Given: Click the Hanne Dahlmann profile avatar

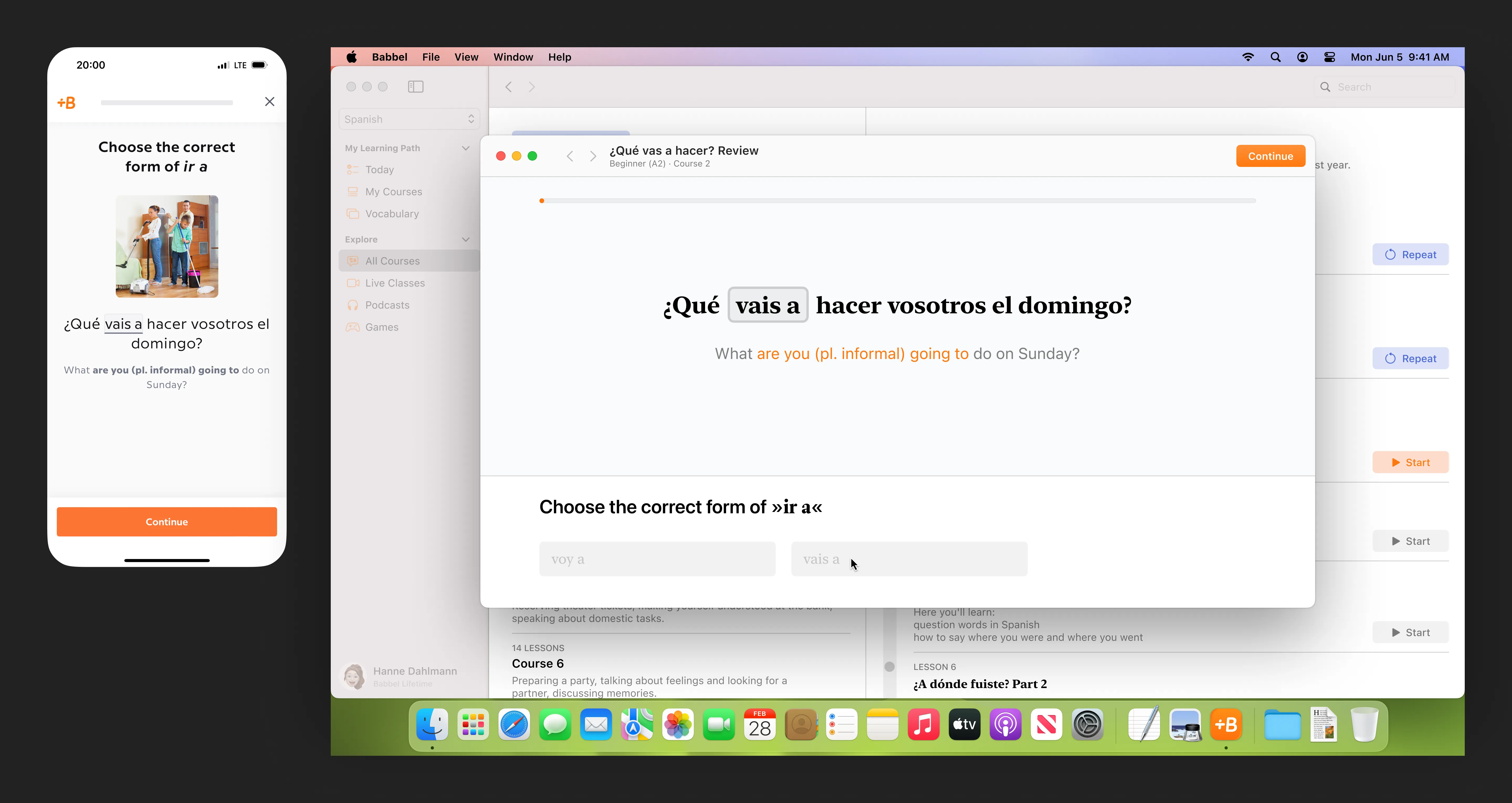Looking at the screenshot, I should click(x=353, y=676).
